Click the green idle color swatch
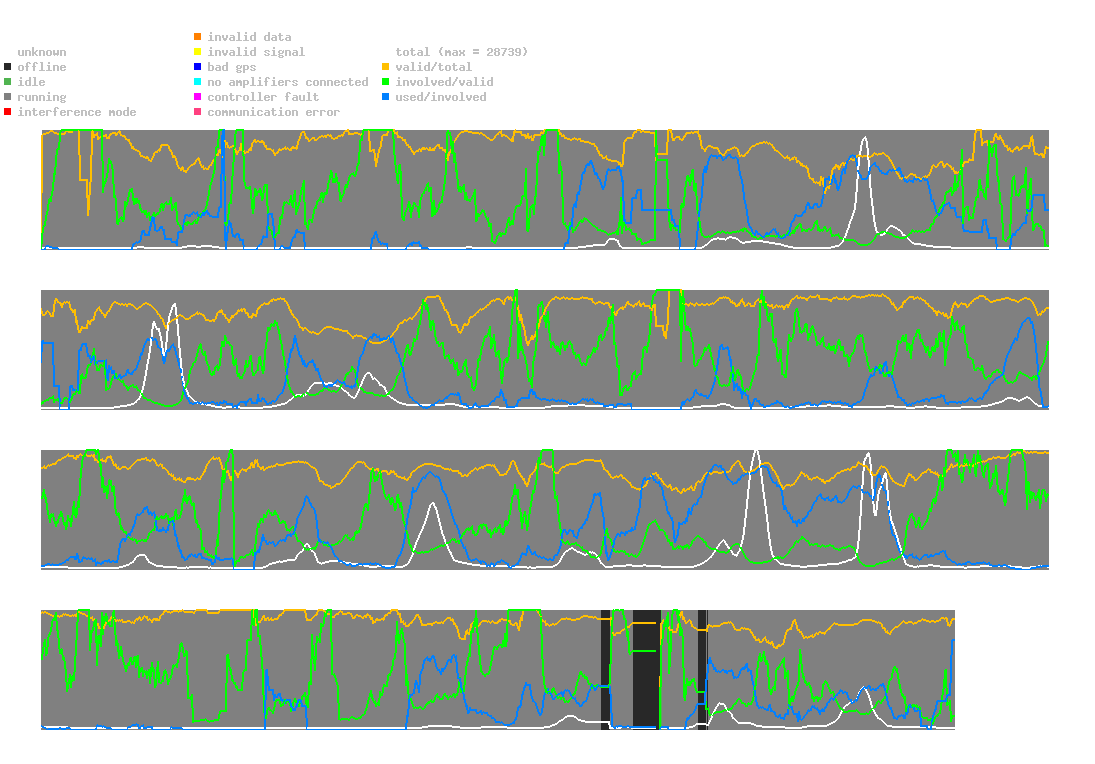1095x764 pixels. (8, 82)
